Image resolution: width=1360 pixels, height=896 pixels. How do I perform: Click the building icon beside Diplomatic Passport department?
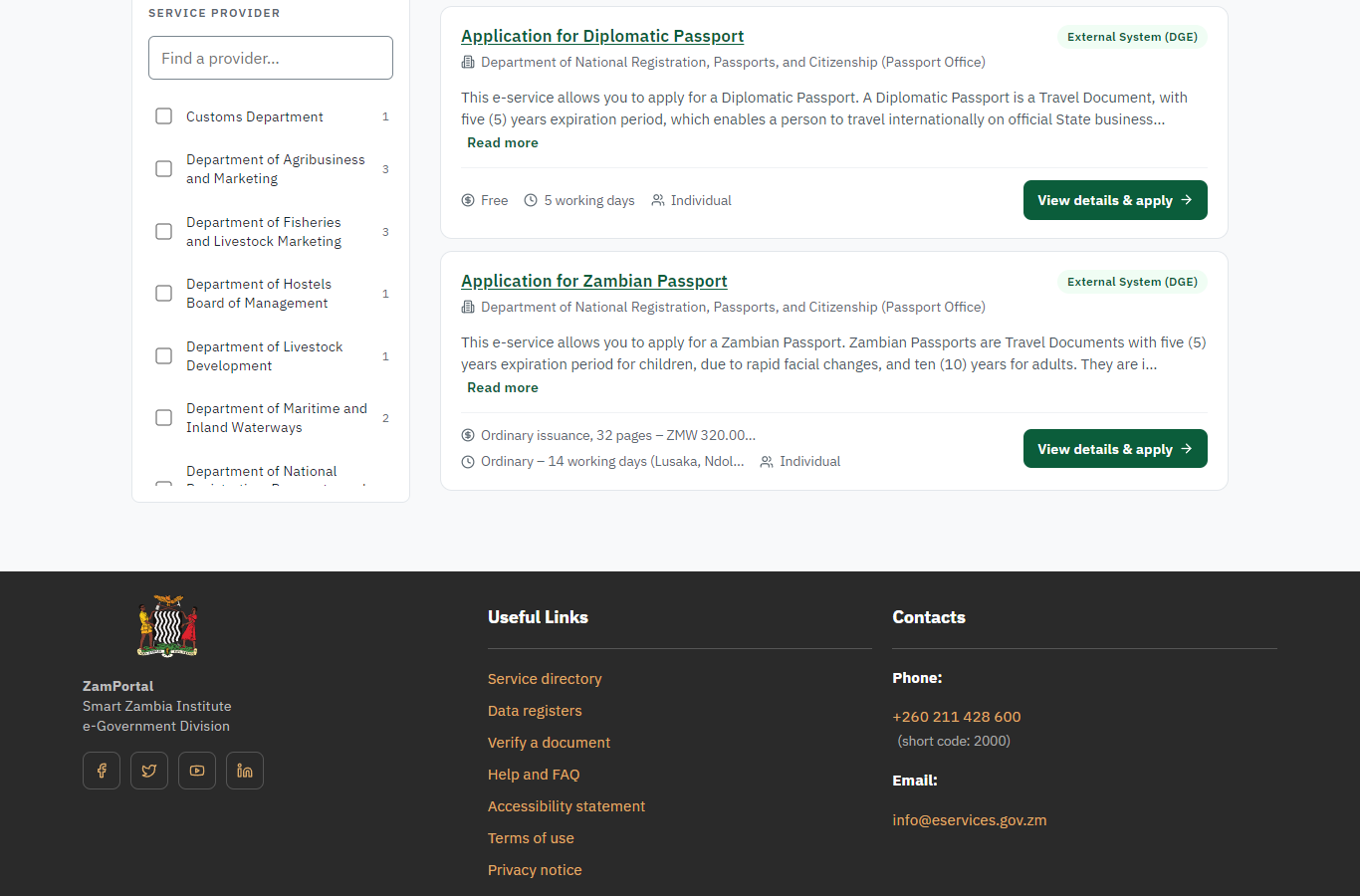point(468,62)
